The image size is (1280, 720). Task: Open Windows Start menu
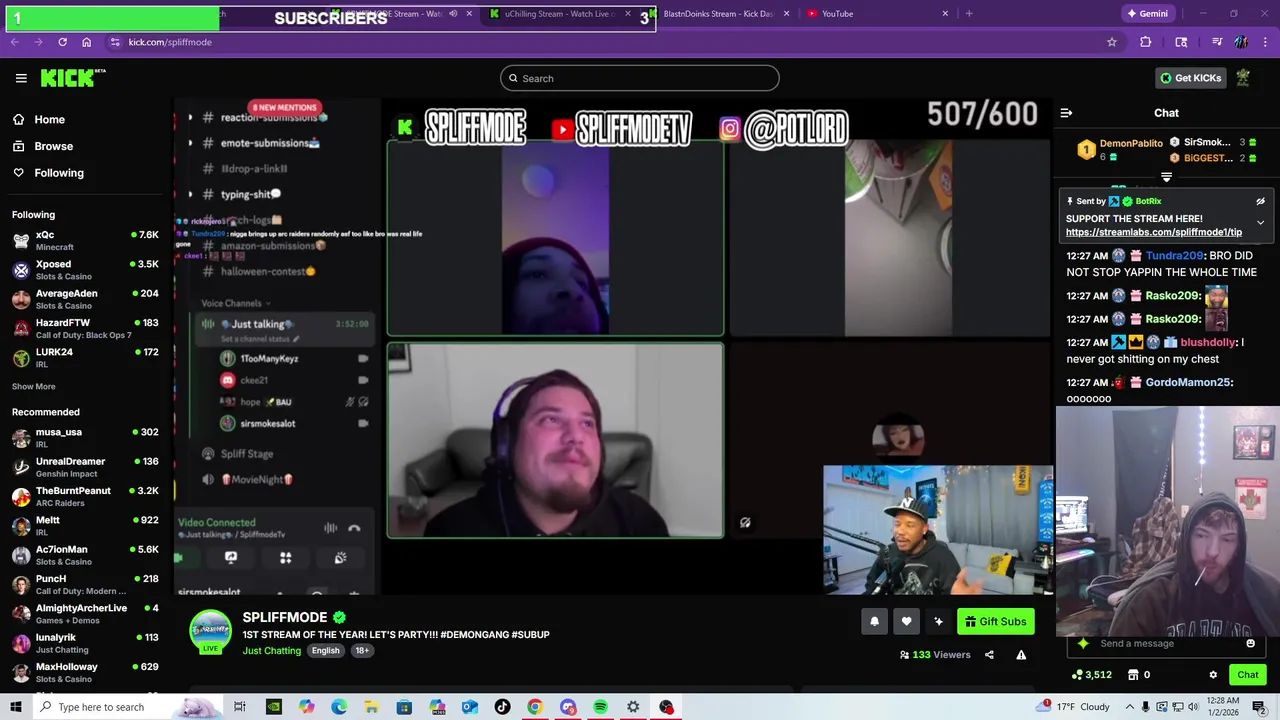pos(16,707)
